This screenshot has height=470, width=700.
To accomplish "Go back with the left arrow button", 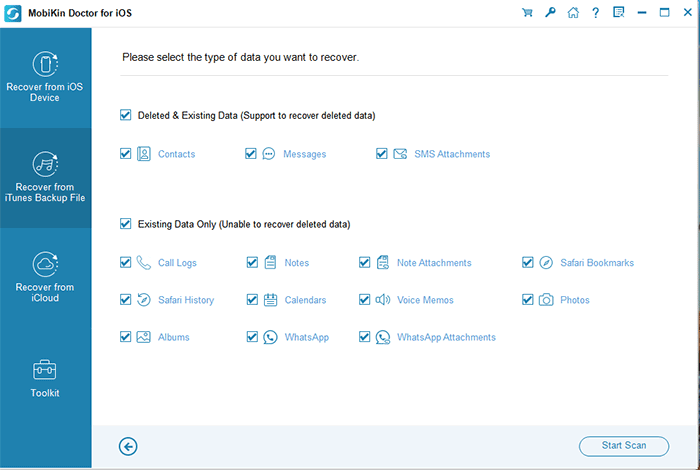I will pyautogui.click(x=128, y=446).
